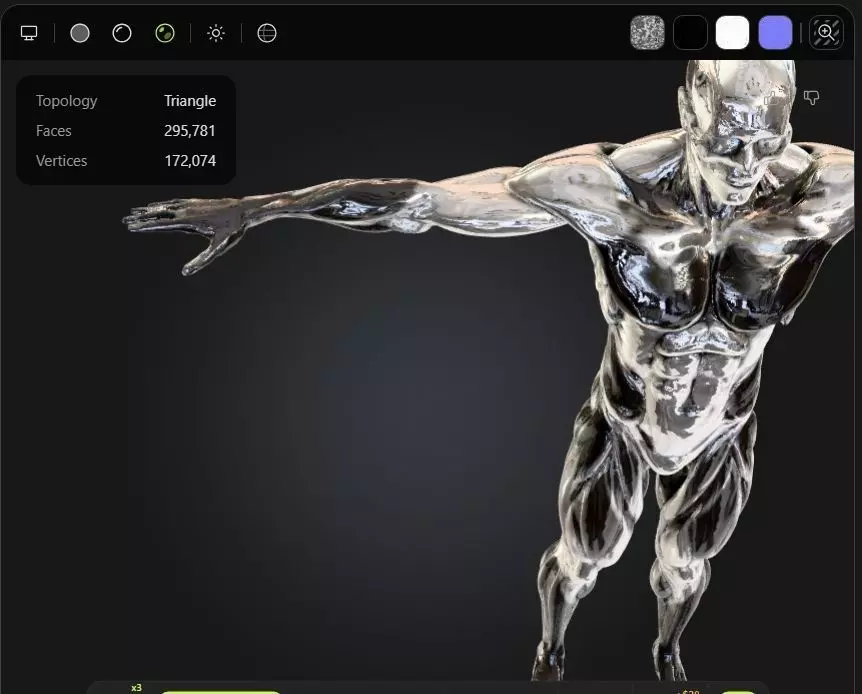This screenshot has width=862, height=694.
Task: Click the Triangle topology value
Action: (190, 101)
